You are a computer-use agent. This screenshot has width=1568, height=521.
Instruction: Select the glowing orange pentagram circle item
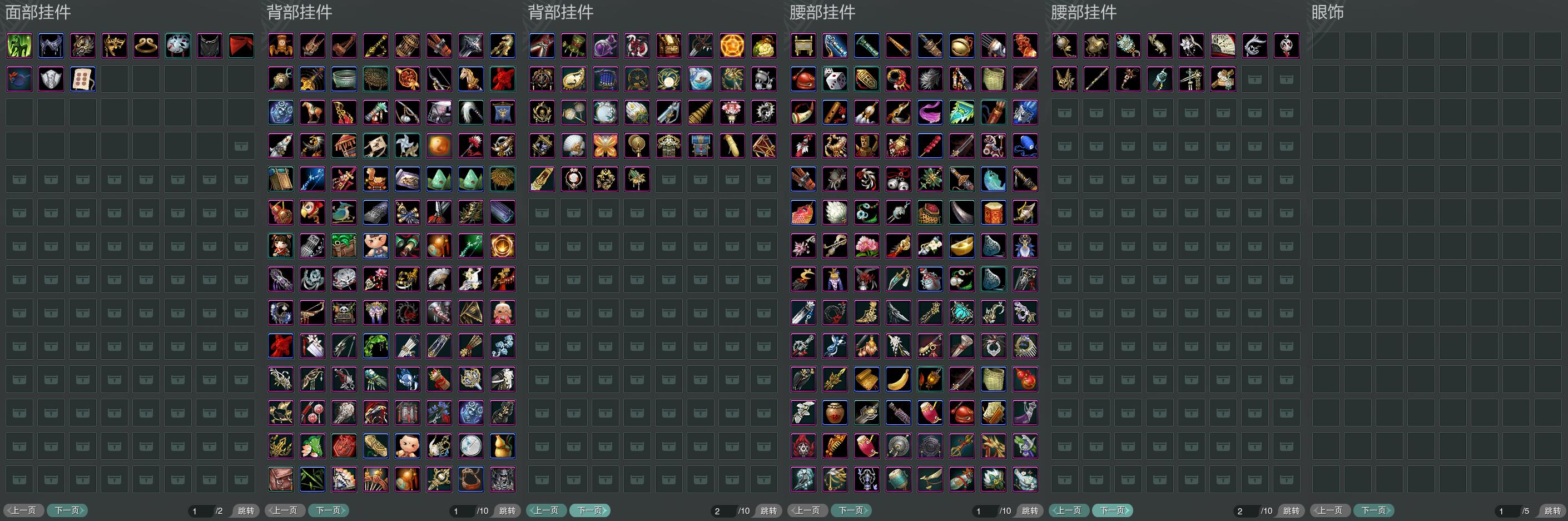[732, 46]
